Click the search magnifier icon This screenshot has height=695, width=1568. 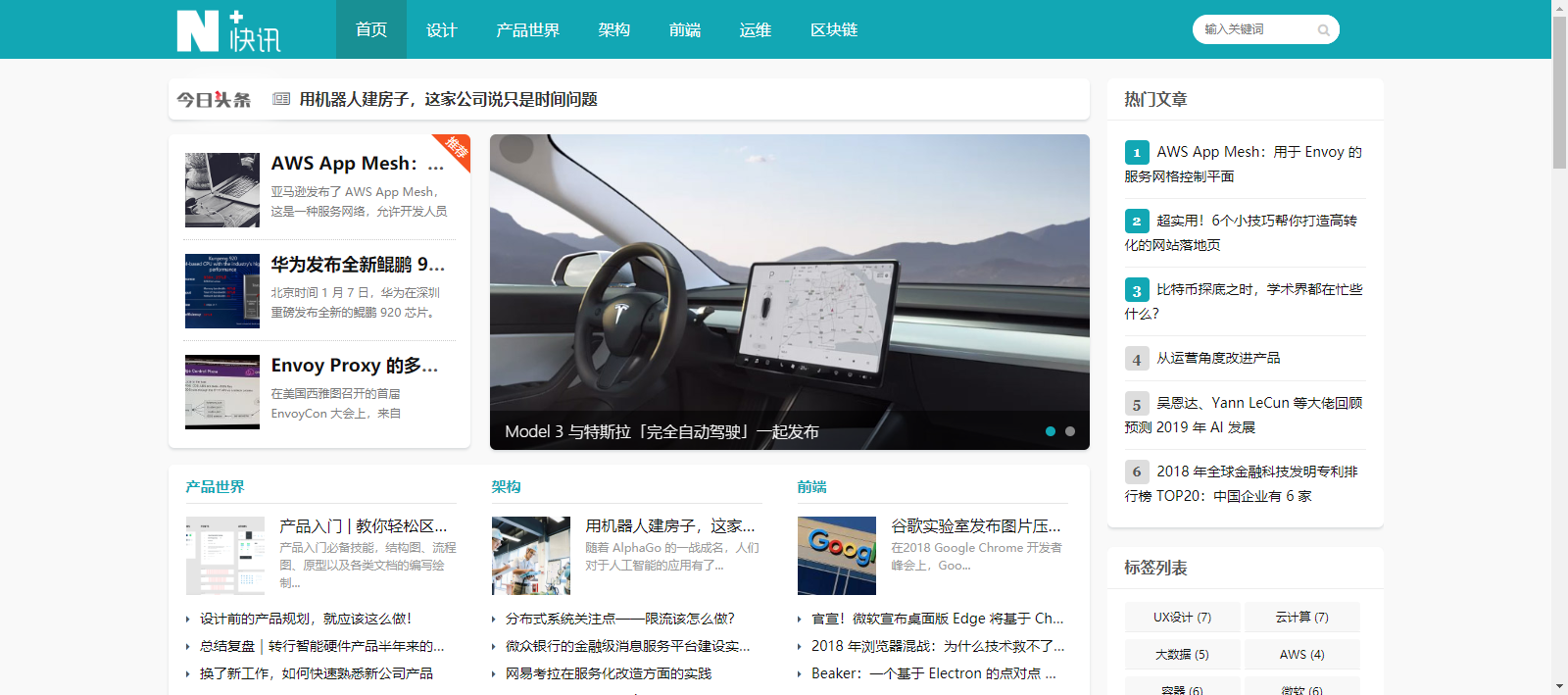click(x=1323, y=30)
